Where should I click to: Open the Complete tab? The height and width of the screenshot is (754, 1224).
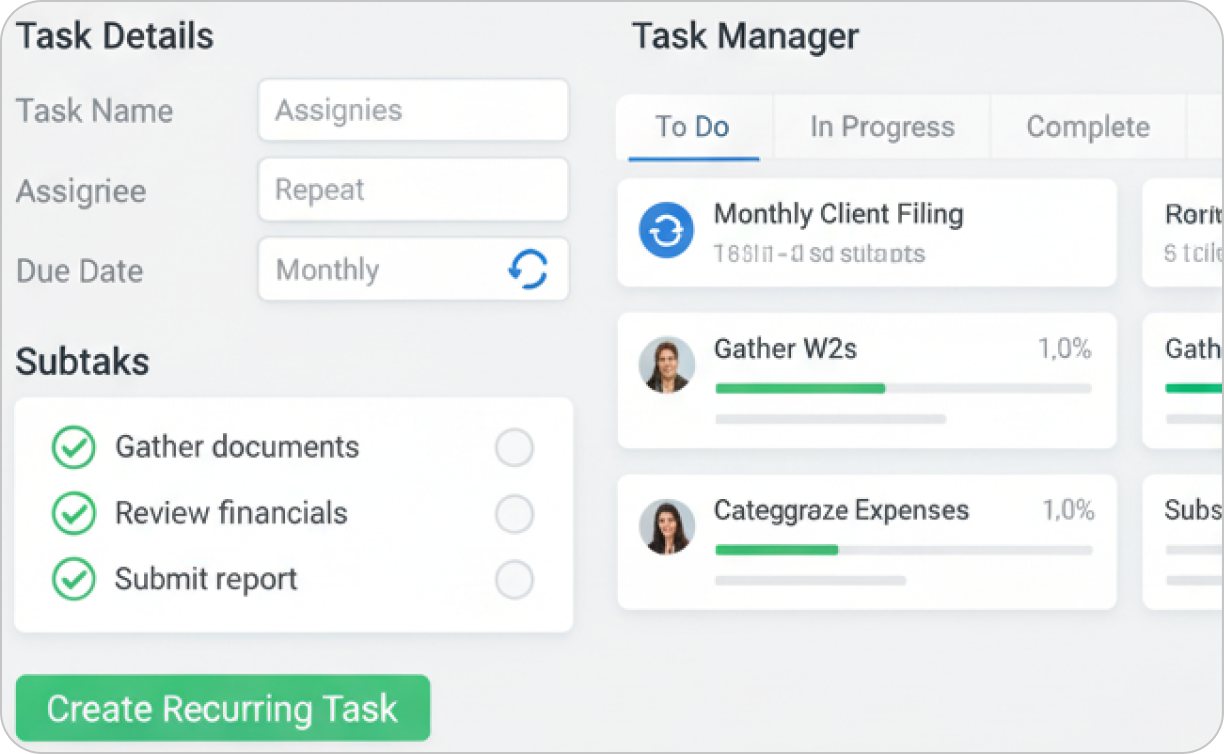[x=1087, y=127]
